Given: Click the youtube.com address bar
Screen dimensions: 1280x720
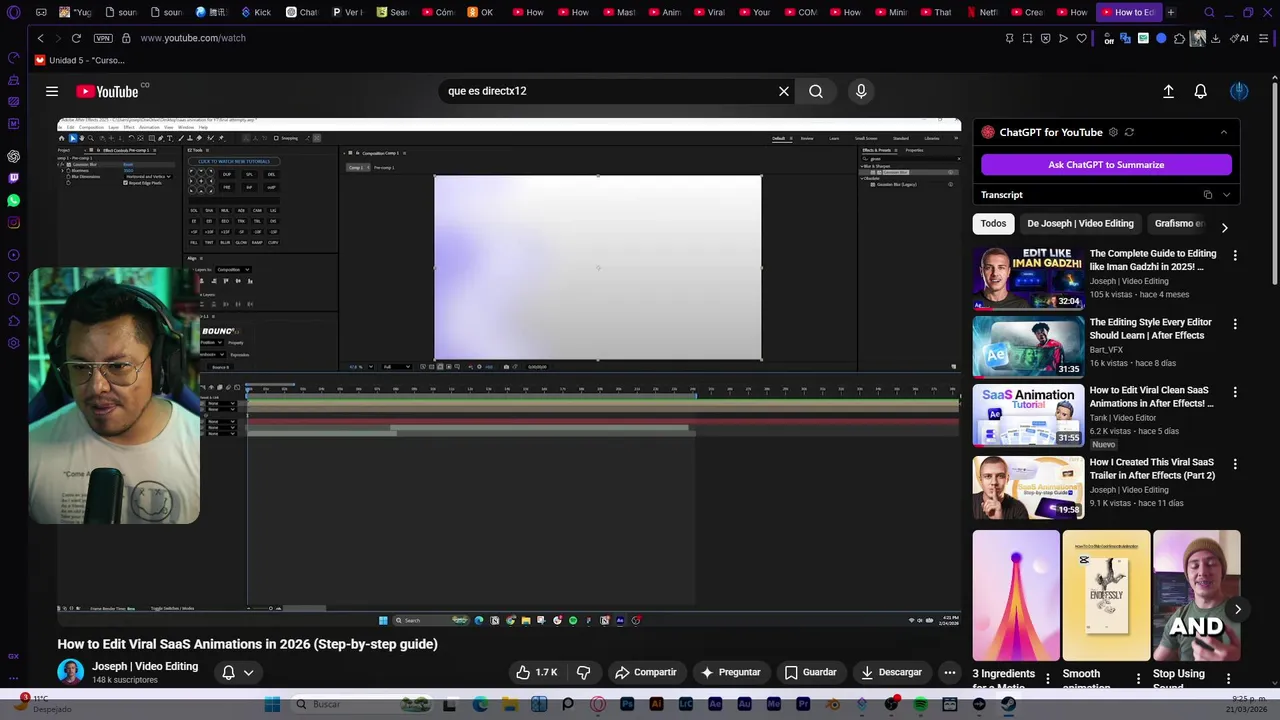Looking at the screenshot, I should [192, 38].
